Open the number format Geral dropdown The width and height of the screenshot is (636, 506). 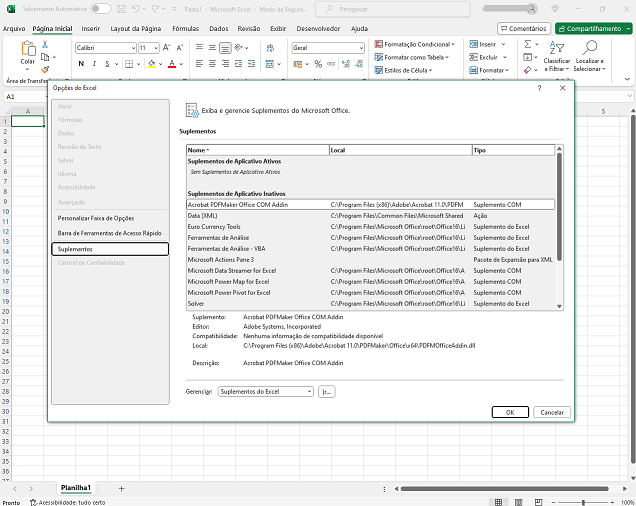361,48
